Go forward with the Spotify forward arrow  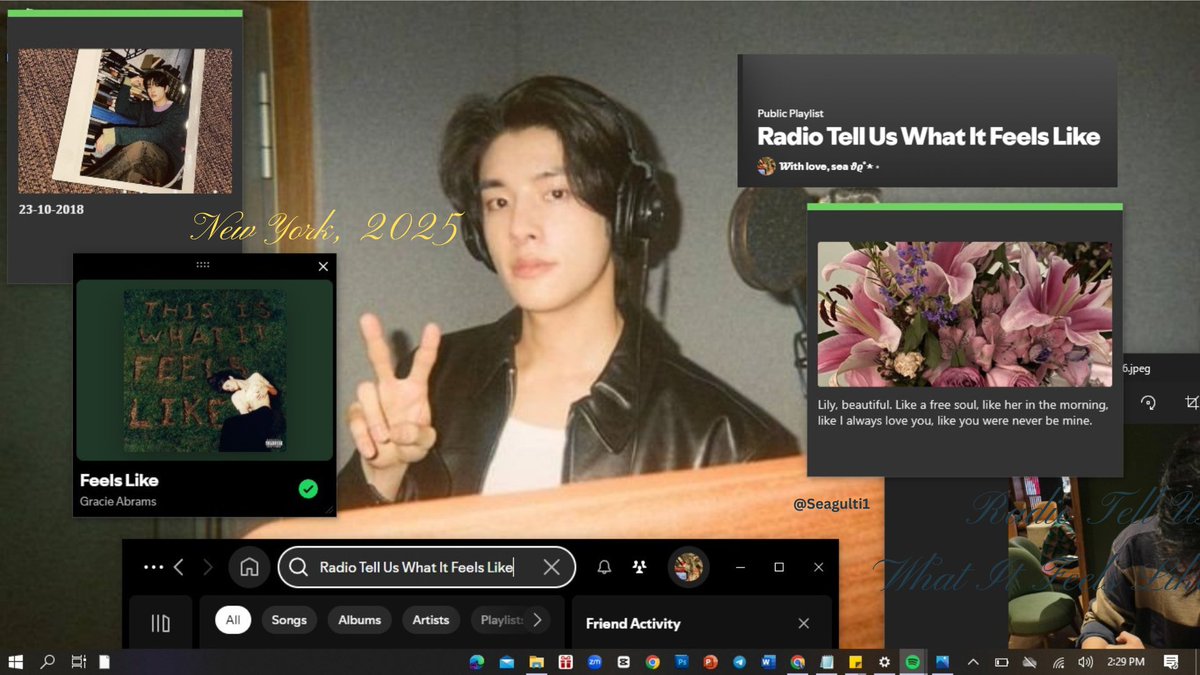coord(208,567)
